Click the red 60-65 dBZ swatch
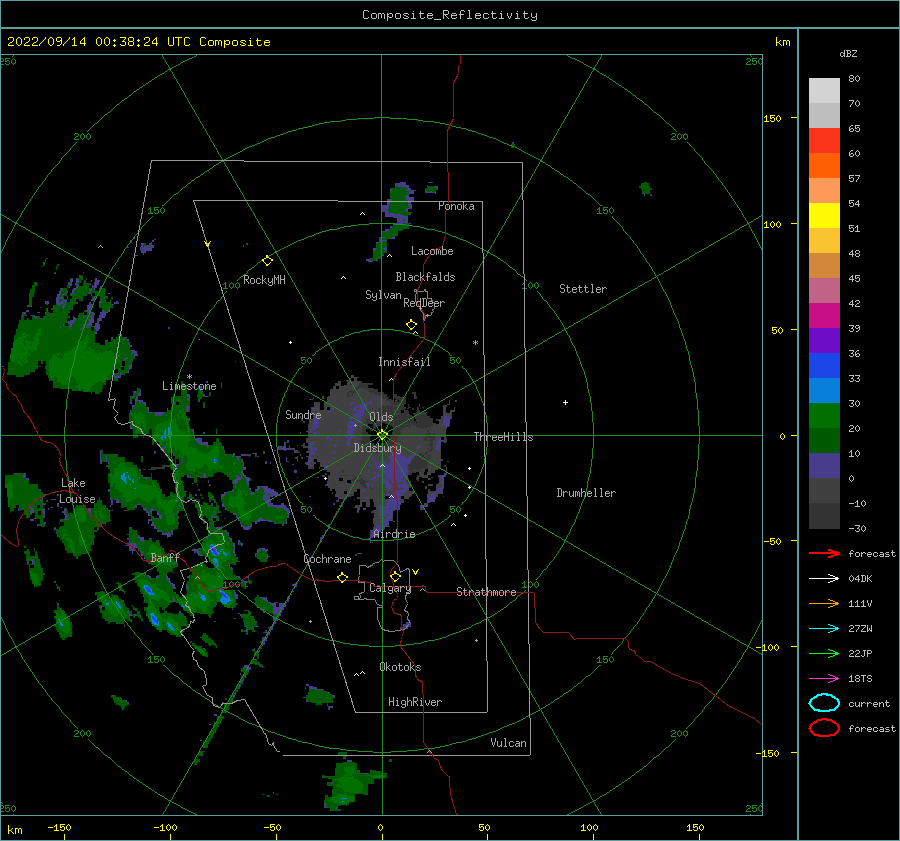The image size is (900, 841). pyautogui.click(x=824, y=141)
